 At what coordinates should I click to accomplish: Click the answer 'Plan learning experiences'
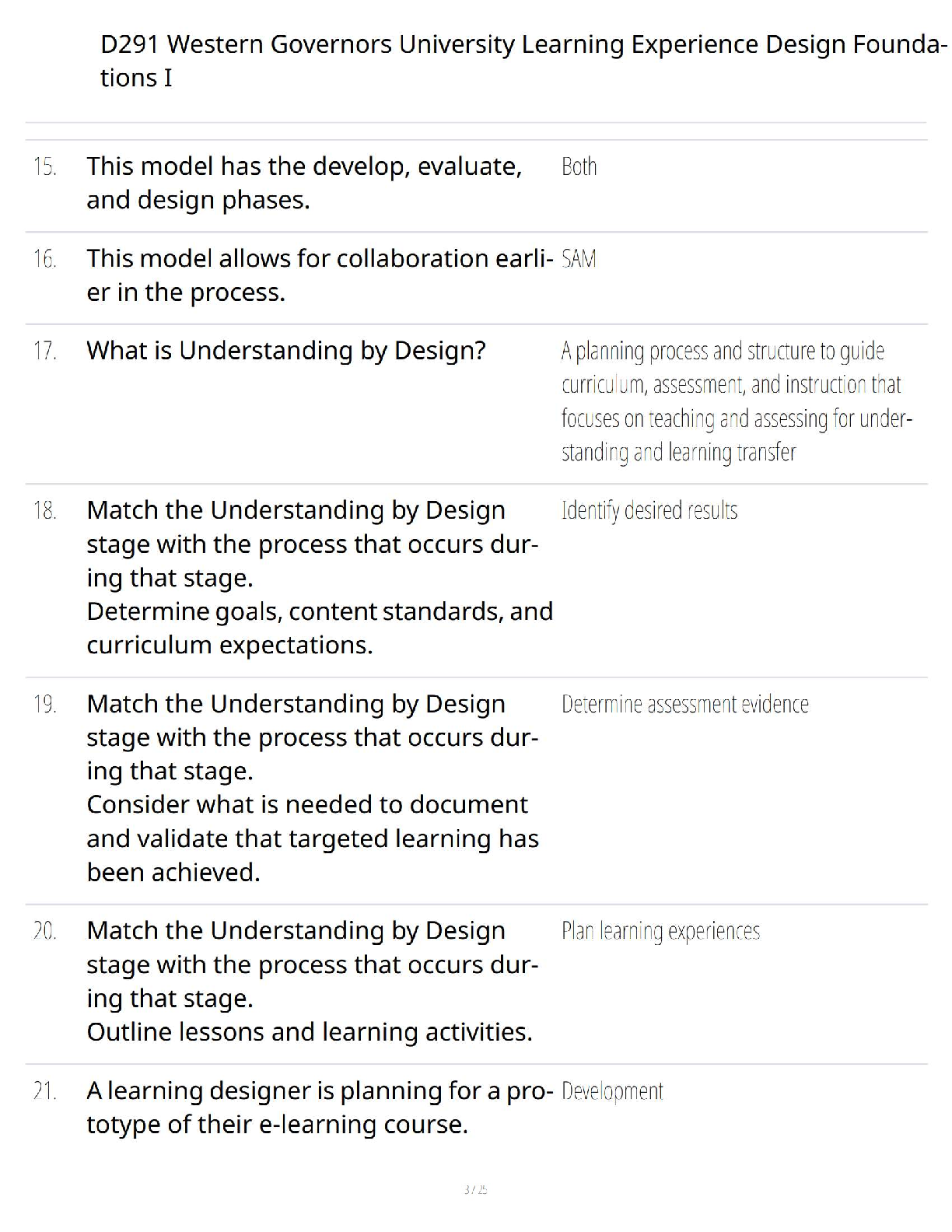(660, 932)
